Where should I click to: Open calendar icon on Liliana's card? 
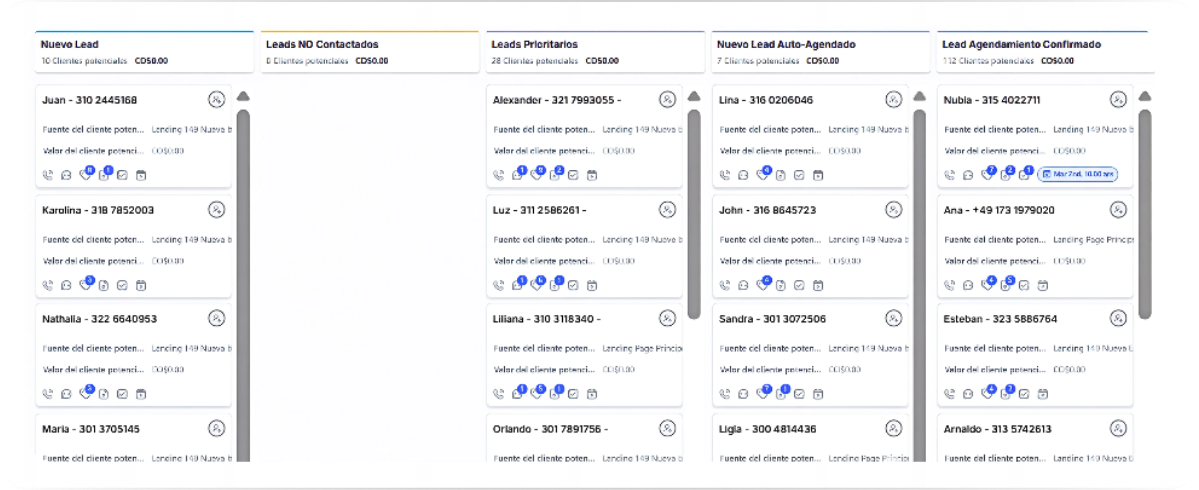pyautogui.click(x=592, y=394)
